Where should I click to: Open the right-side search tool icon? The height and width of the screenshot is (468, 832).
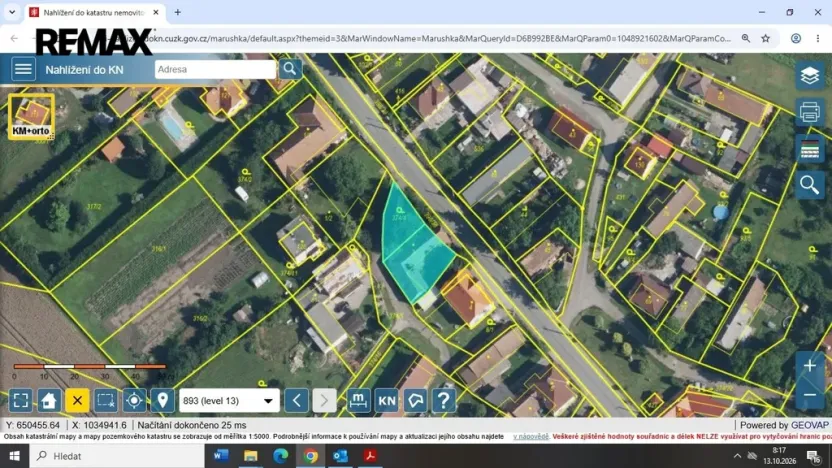[x=809, y=185]
